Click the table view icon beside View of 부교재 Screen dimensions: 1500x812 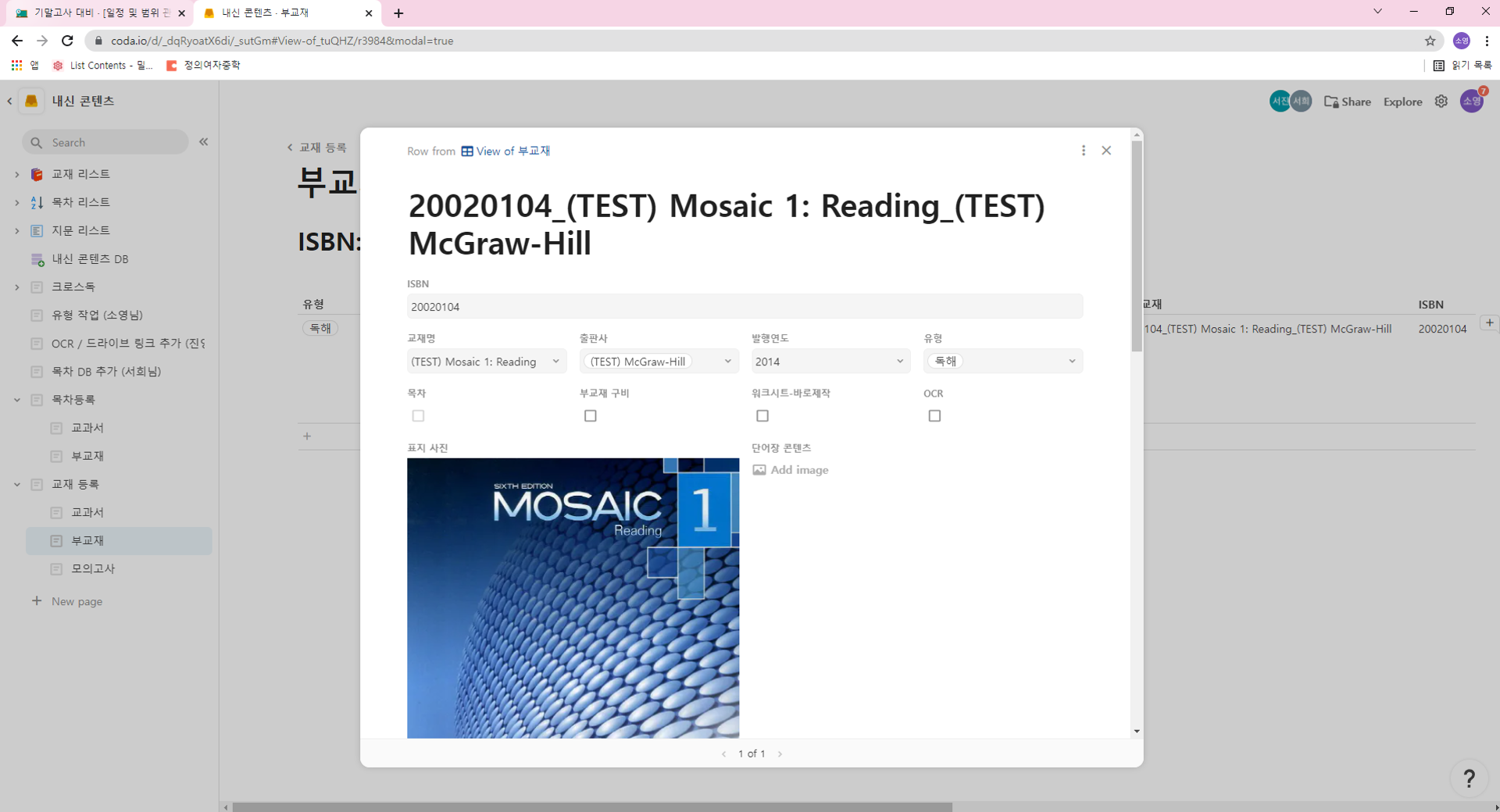tap(467, 151)
